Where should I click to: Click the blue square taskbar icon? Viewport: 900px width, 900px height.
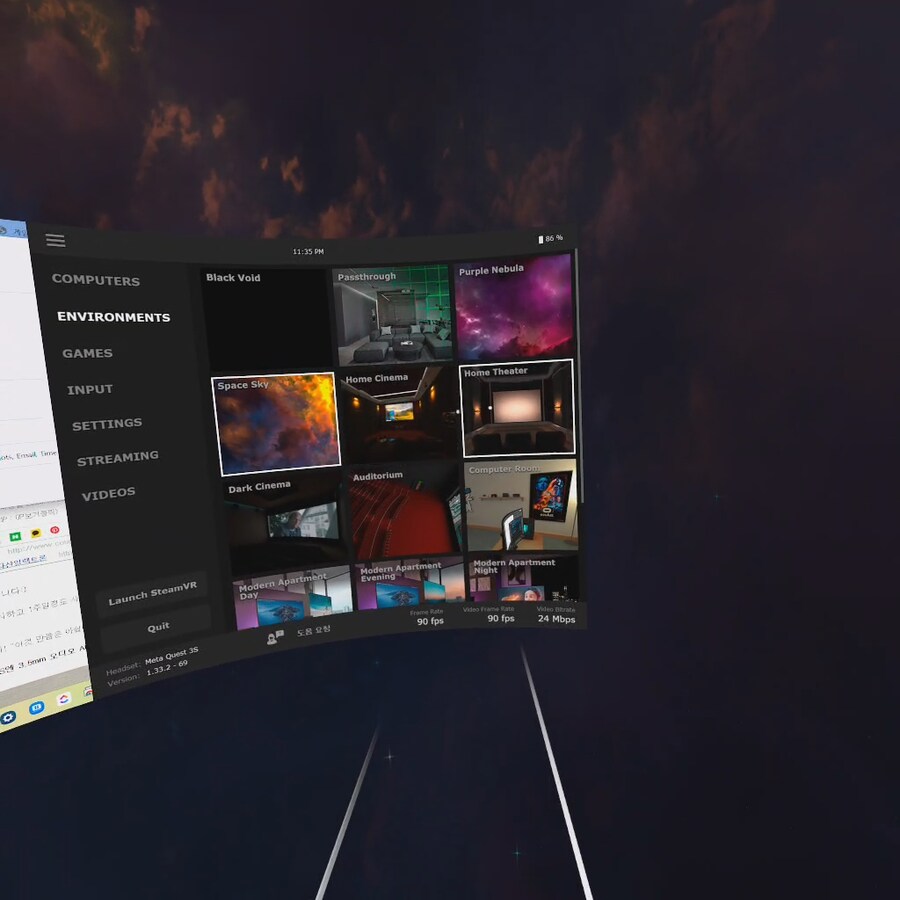click(x=36, y=708)
